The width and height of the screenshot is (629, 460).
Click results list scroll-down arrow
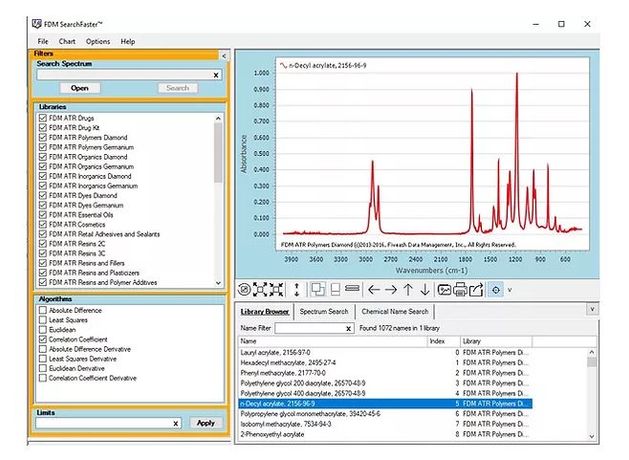[x=592, y=436]
